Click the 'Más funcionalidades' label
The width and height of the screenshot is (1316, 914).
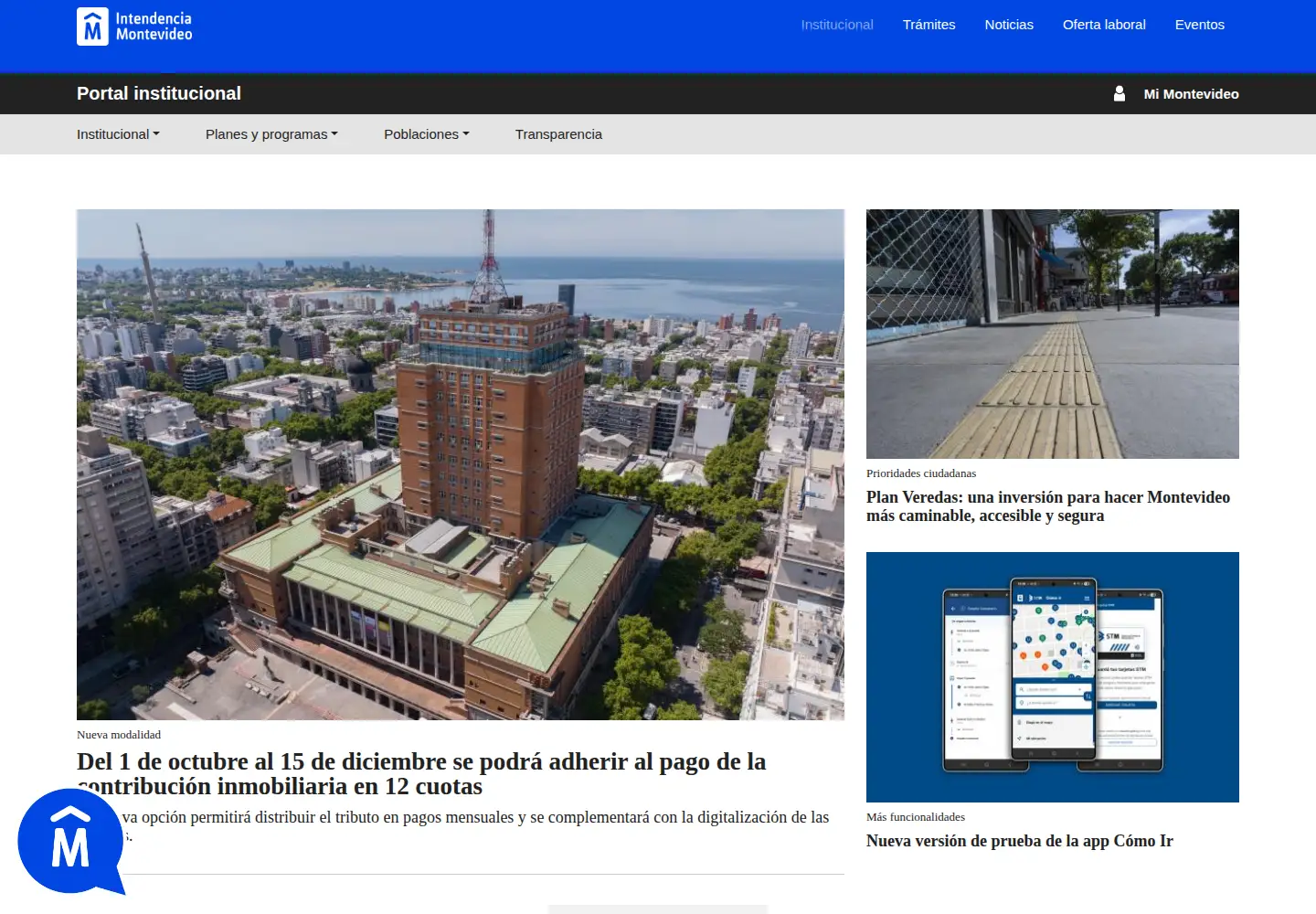coord(916,817)
